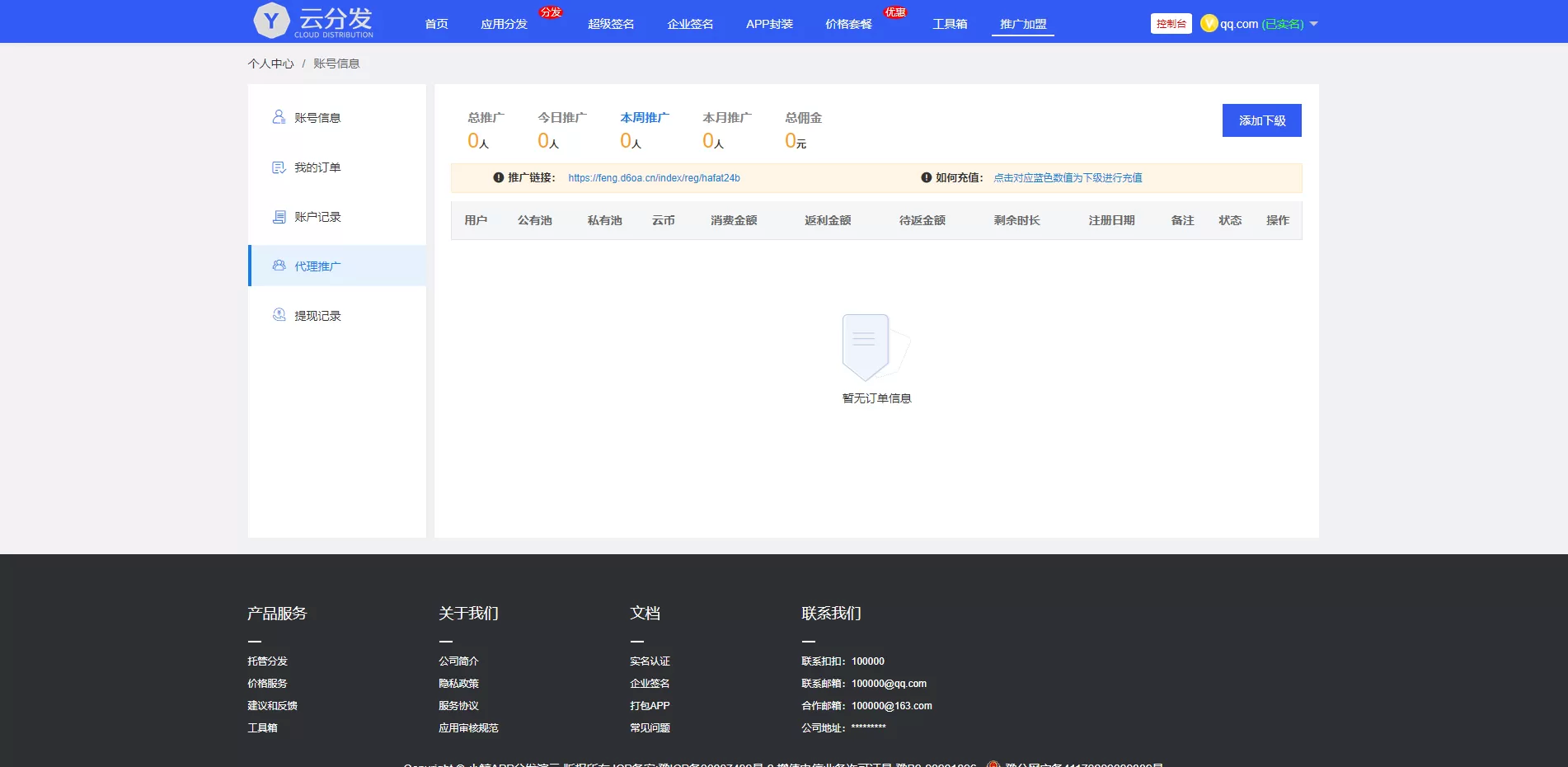Open the 应用分发 navigation menu
Image resolution: width=1568 pixels, height=767 pixels.
(x=504, y=24)
